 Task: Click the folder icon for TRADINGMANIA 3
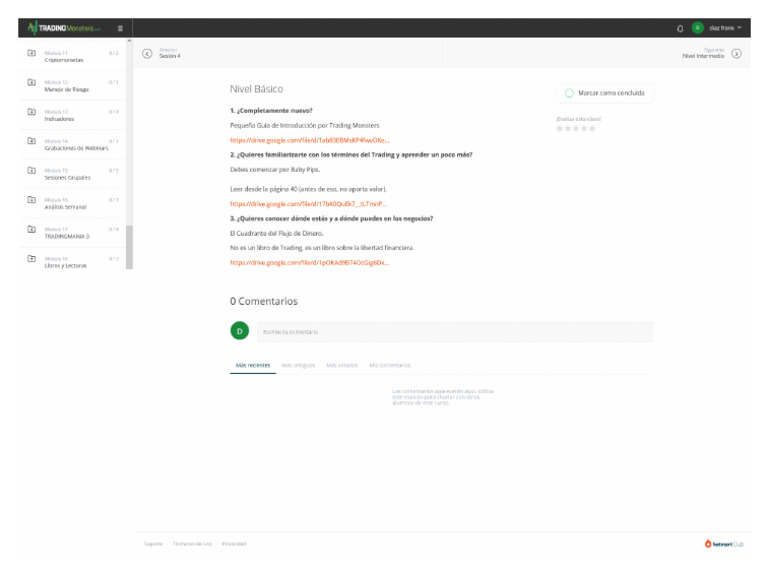[31, 229]
